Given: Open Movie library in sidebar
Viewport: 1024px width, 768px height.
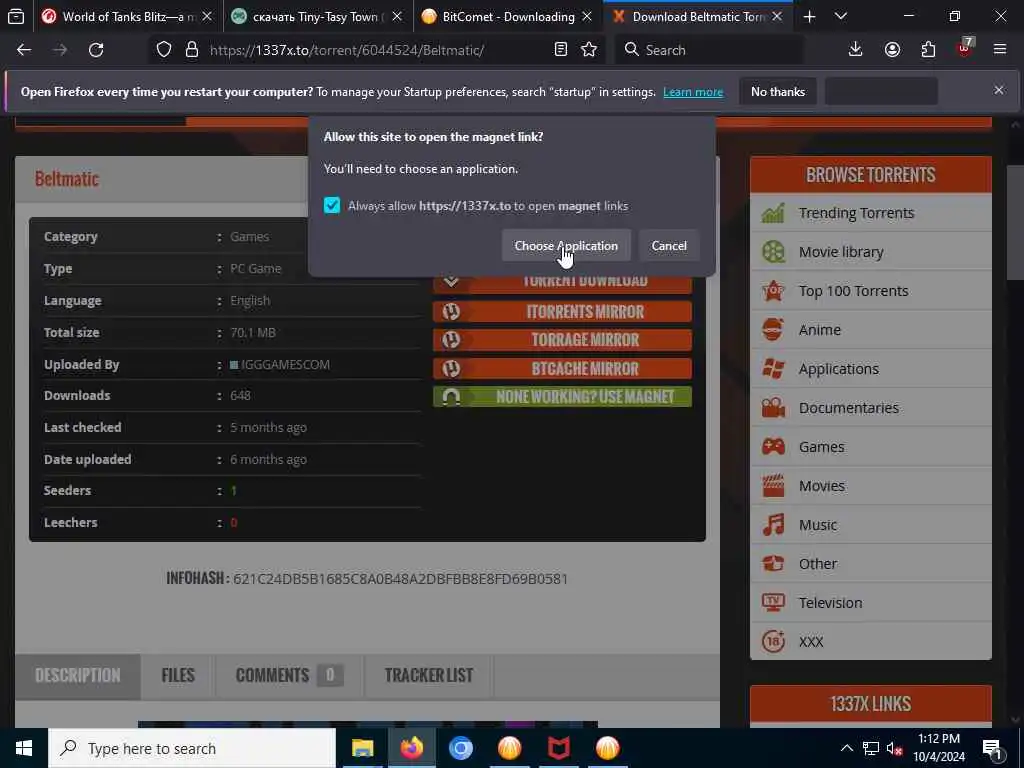Looking at the screenshot, I should [871, 251].
